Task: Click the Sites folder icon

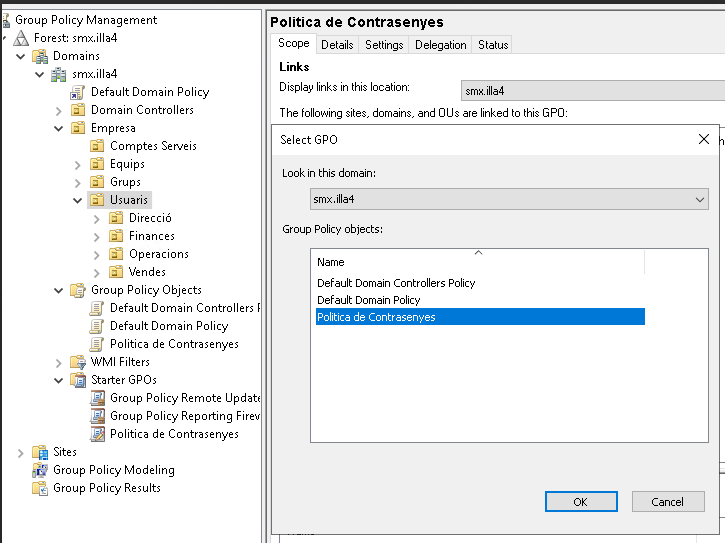Action: (x=40, y=452)
